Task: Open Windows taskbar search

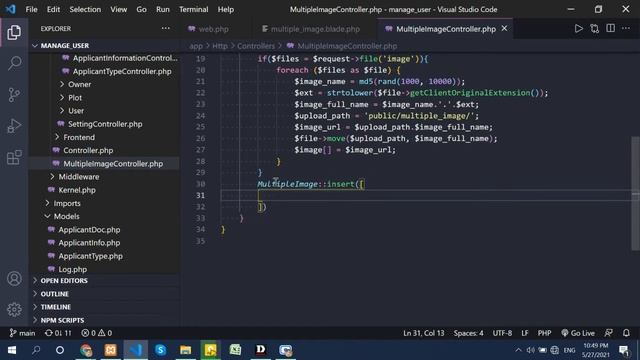Action: 36,350
